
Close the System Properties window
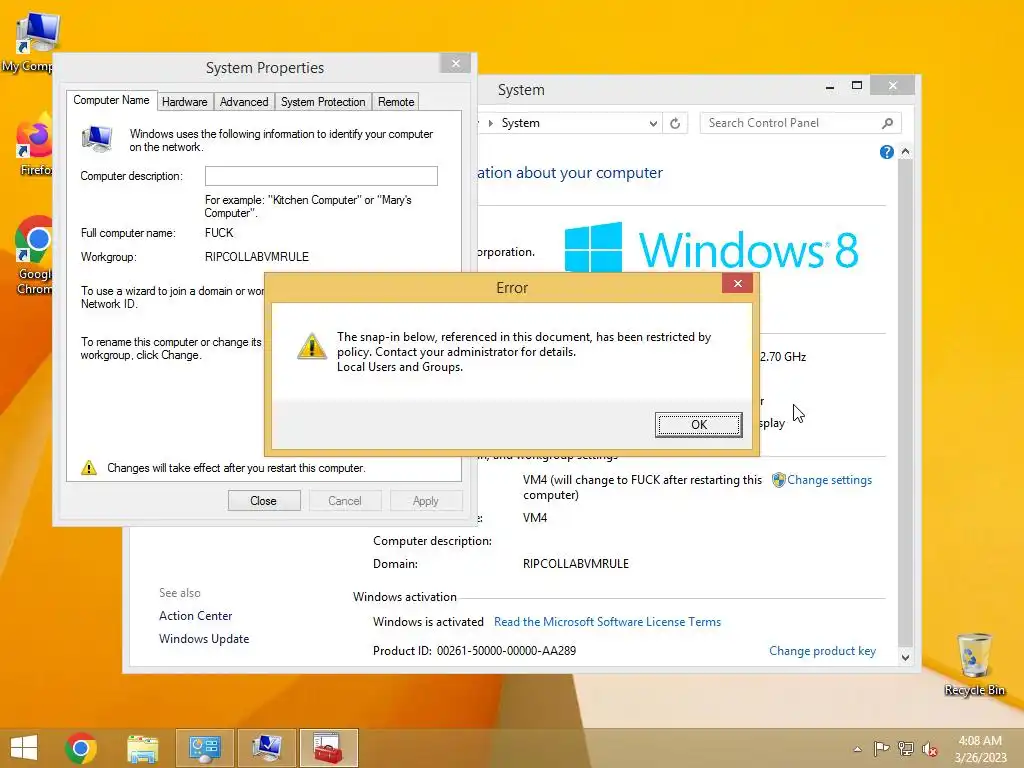[455, 63]
